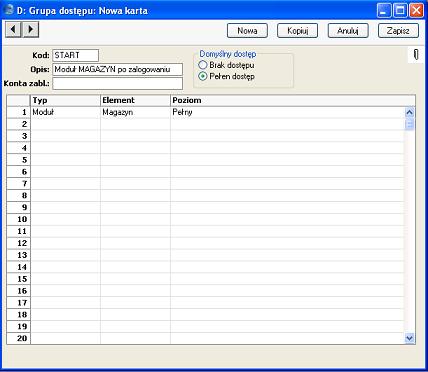
Task: Select row number 15 header
Action: point(19,279)
